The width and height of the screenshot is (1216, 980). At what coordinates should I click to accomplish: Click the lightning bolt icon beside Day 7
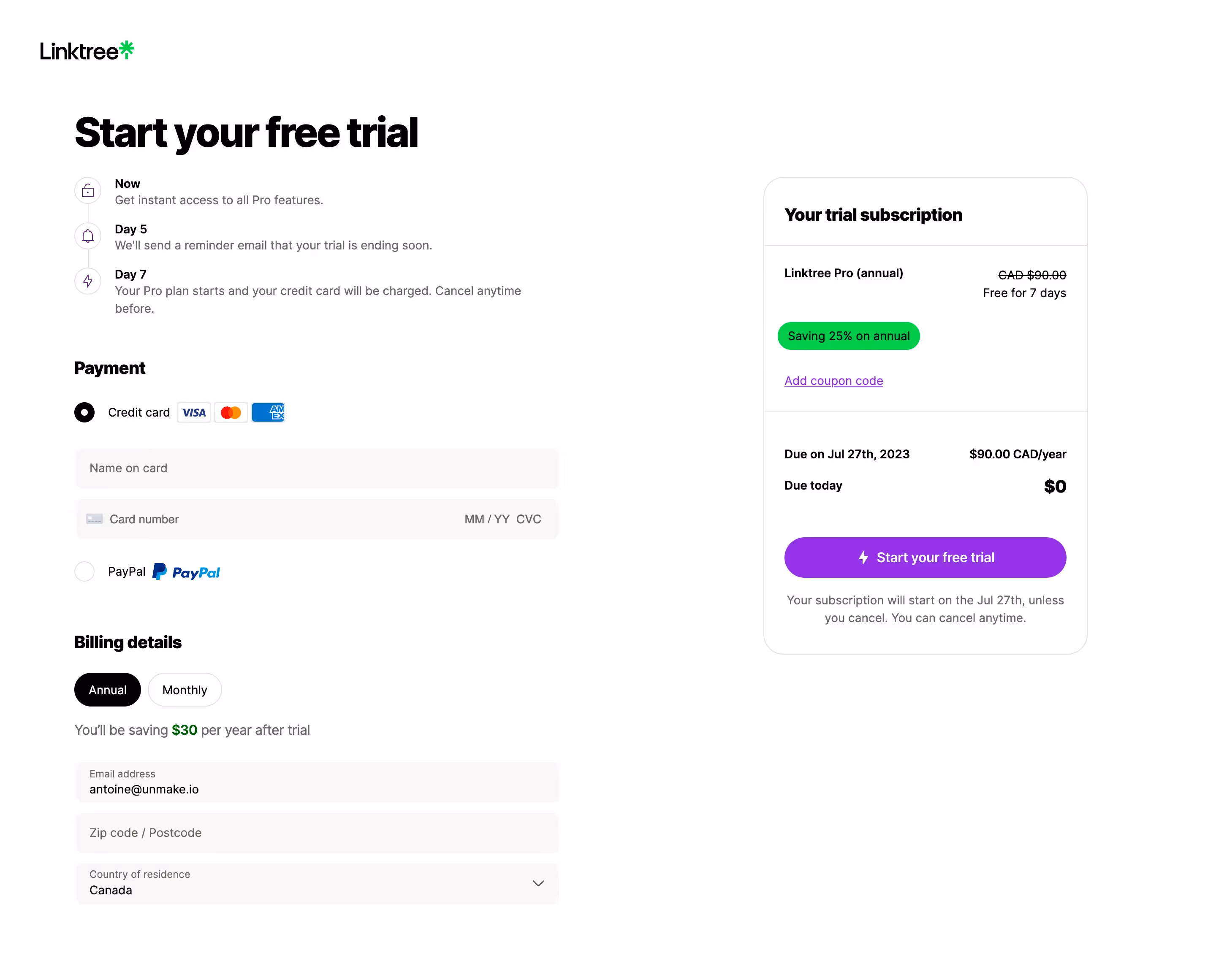coord(87,281)
